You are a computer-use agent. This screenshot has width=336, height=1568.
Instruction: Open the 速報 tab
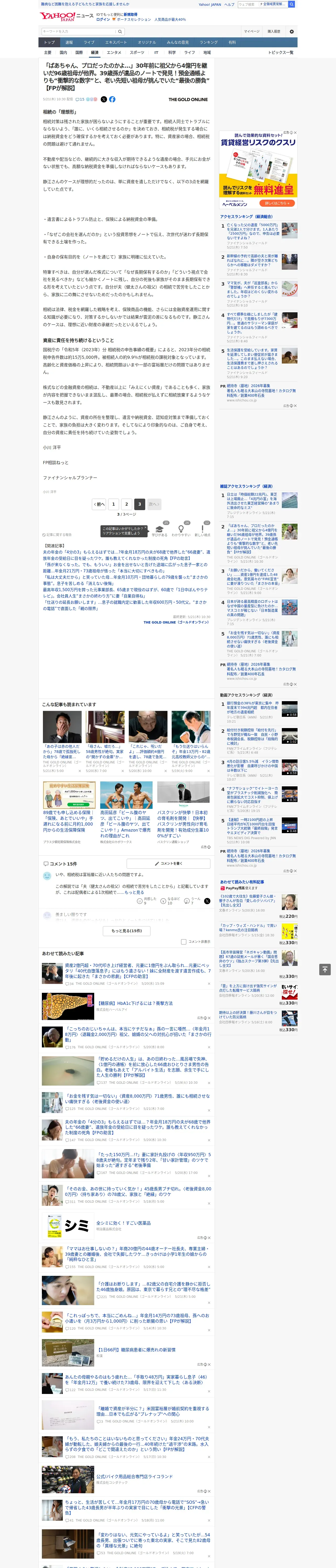point(69,43)
